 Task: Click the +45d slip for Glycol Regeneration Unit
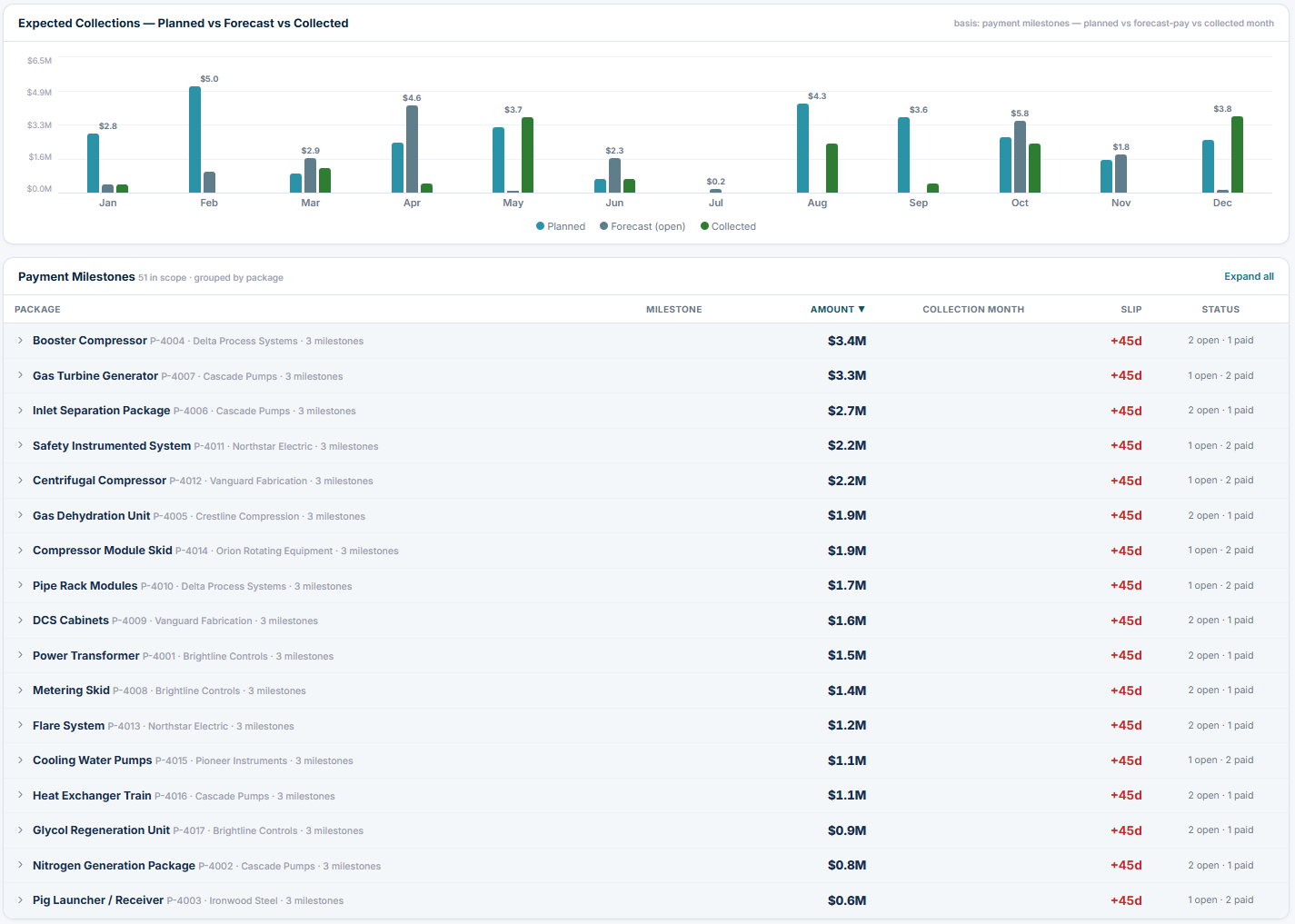[1126, 830]
